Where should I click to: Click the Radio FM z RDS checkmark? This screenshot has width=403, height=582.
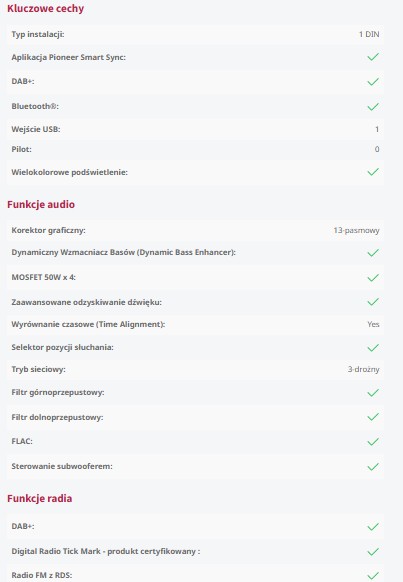373,576
